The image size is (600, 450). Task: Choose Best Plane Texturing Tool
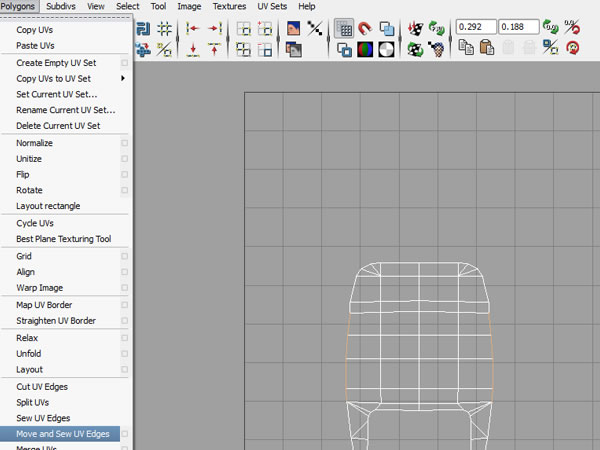(x=66, y=239)
